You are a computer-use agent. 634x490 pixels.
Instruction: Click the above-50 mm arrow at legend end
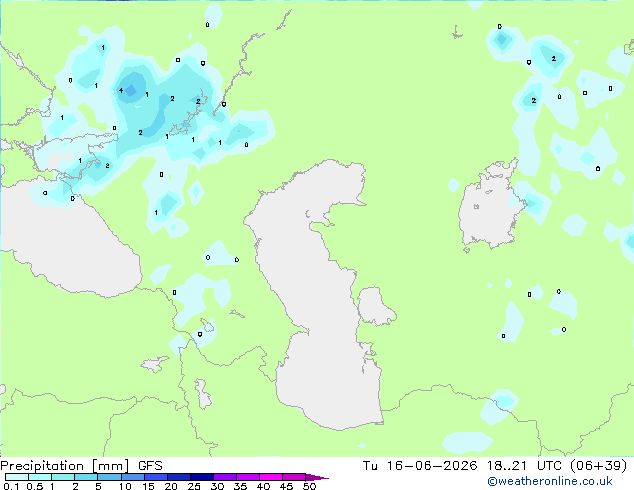click(x=317, y=477)
